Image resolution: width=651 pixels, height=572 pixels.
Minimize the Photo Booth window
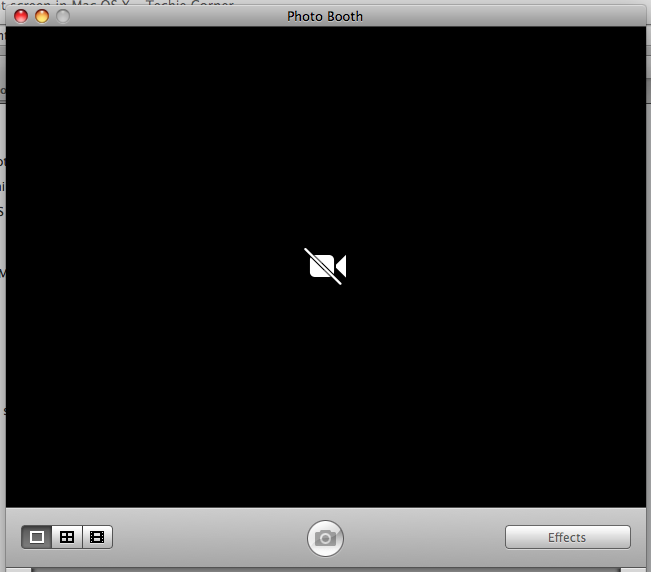[x=42, y=16]
